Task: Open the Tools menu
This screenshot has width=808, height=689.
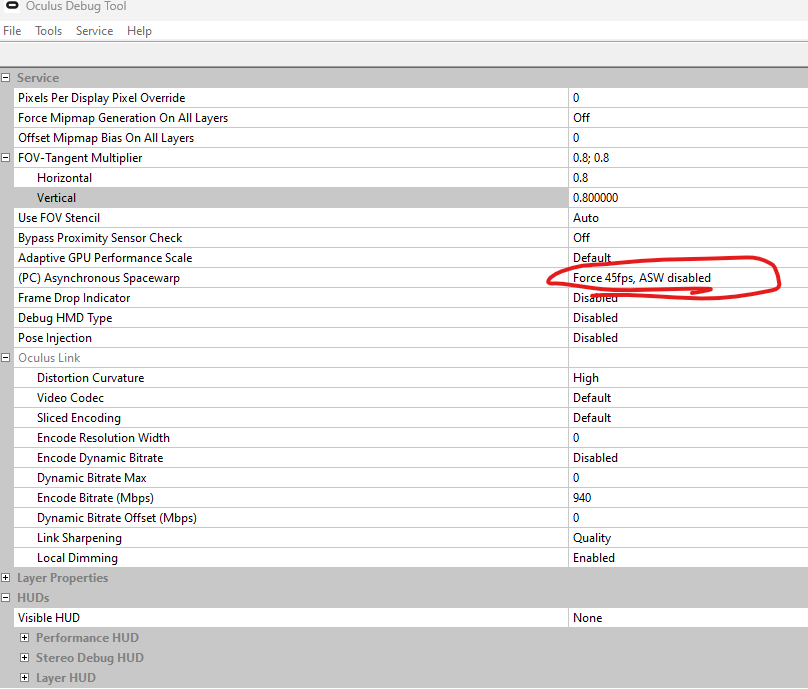Action: click(x=48, y=31)
